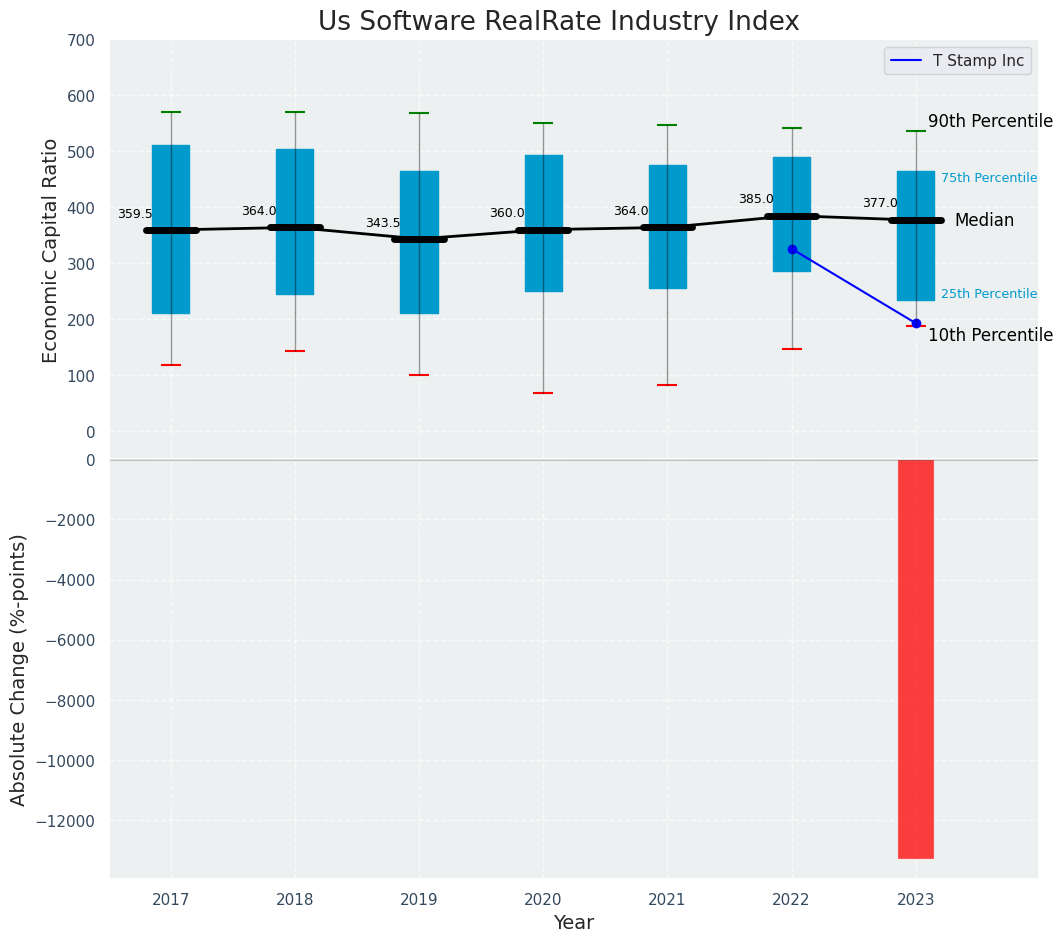Click T Stamp Inc's 2023 data point

coord(916,323)
